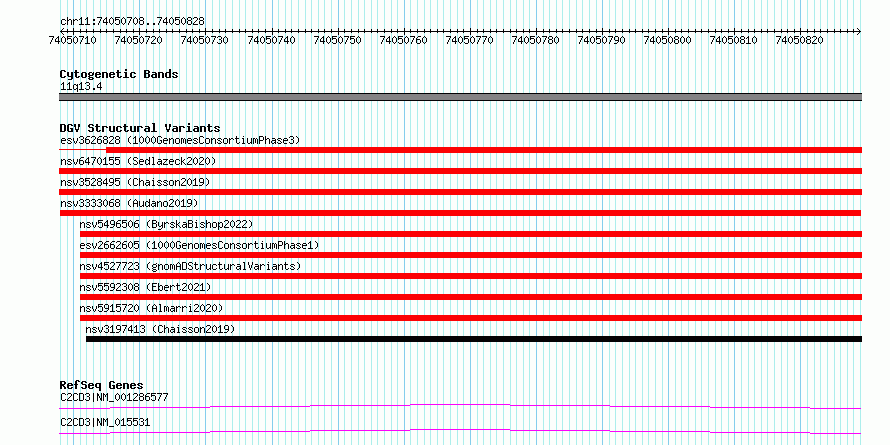Open transcript C2CD3|NM_015531 label

point(105,423)
